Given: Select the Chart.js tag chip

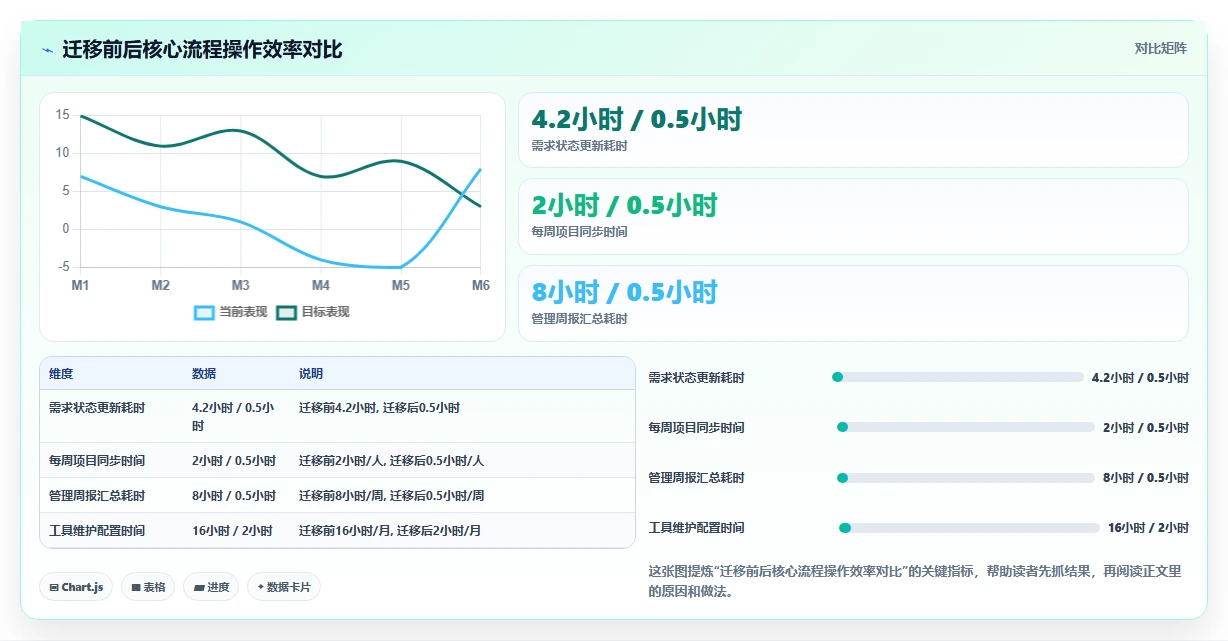Looking at the screenshot, I should click(x=77, y=587).
